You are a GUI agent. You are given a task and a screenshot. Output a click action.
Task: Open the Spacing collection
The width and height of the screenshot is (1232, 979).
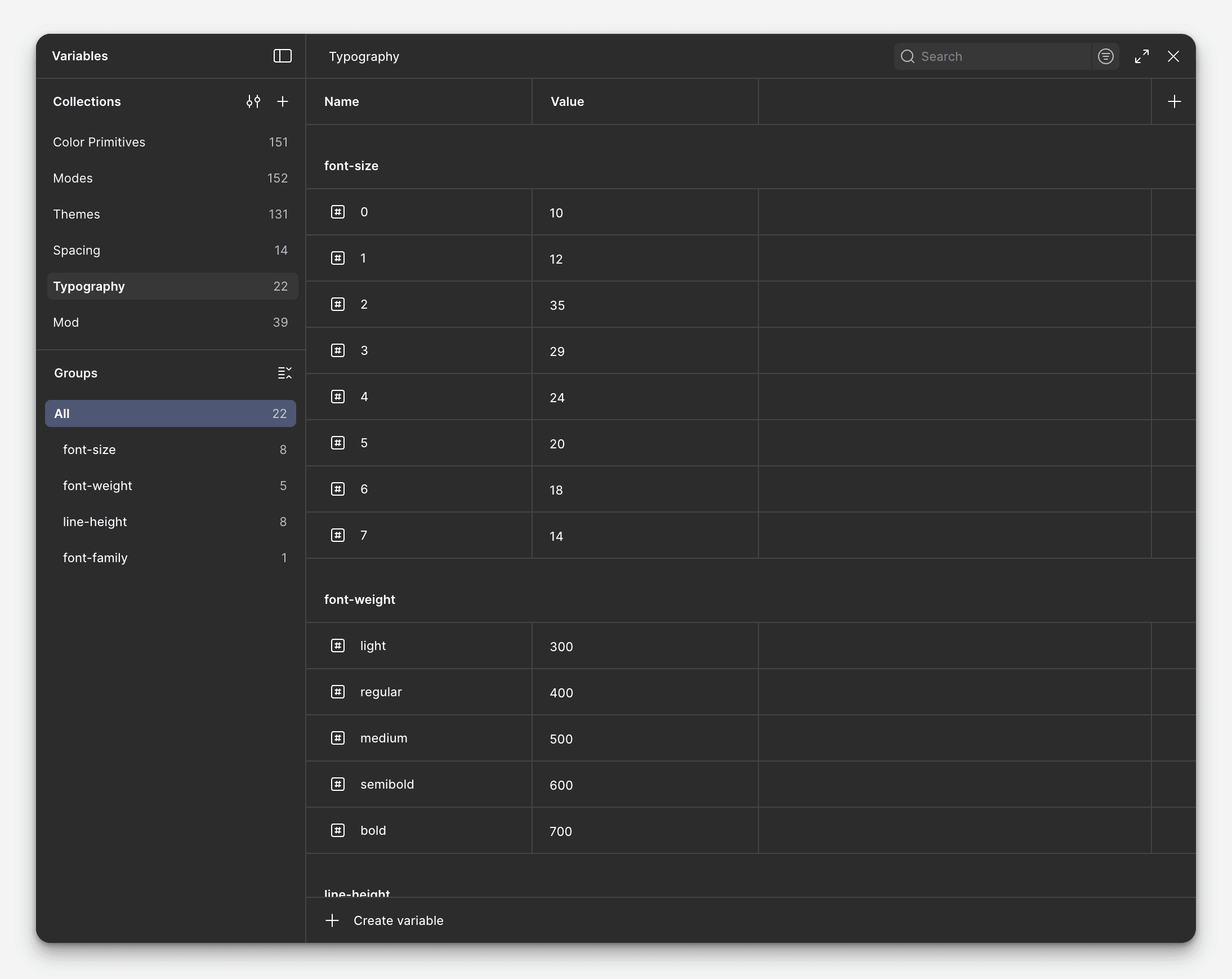click(77, 250)
